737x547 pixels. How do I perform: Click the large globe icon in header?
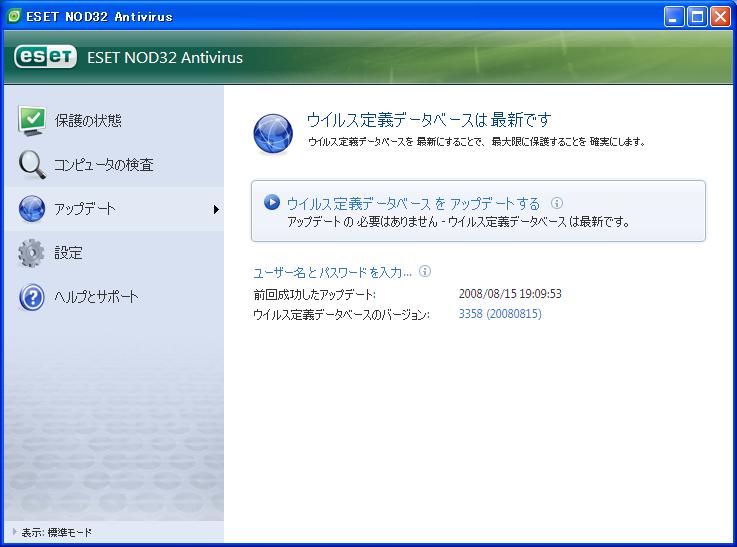273,134
